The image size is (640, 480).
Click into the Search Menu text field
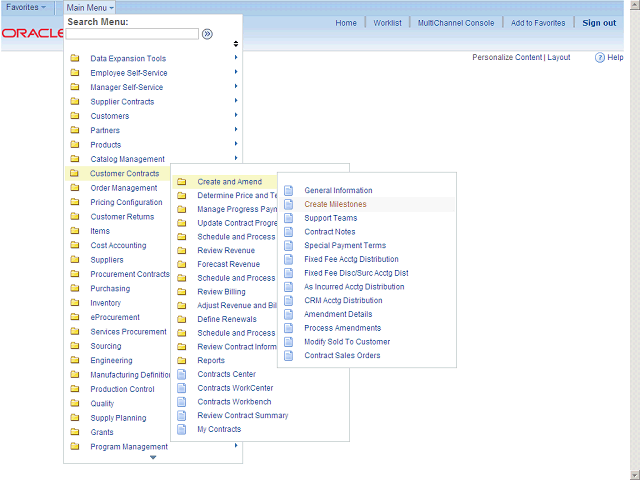[132, 33]
